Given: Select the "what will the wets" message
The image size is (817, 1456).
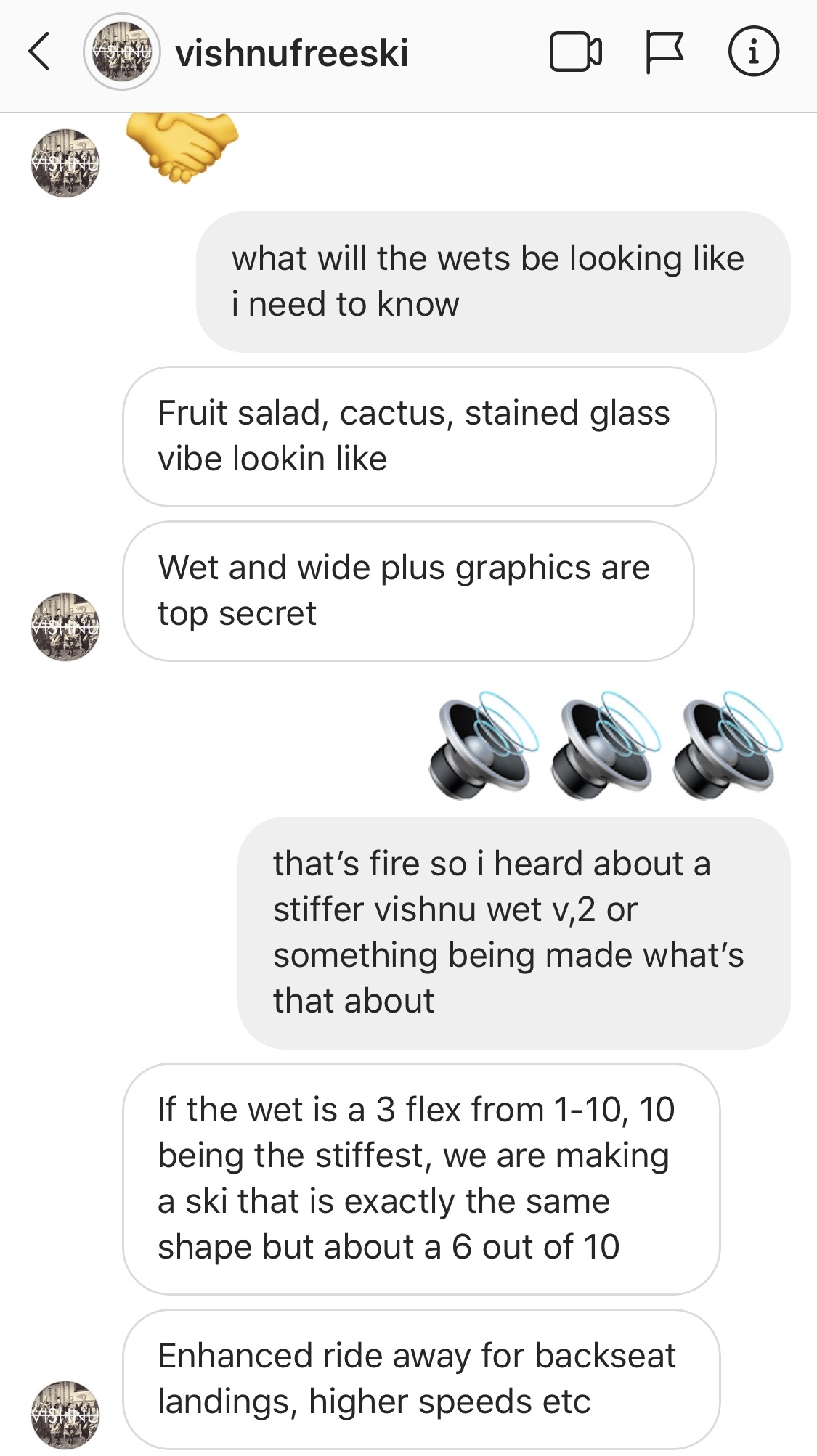Looking at the screenshot, I should pos(493,282).
